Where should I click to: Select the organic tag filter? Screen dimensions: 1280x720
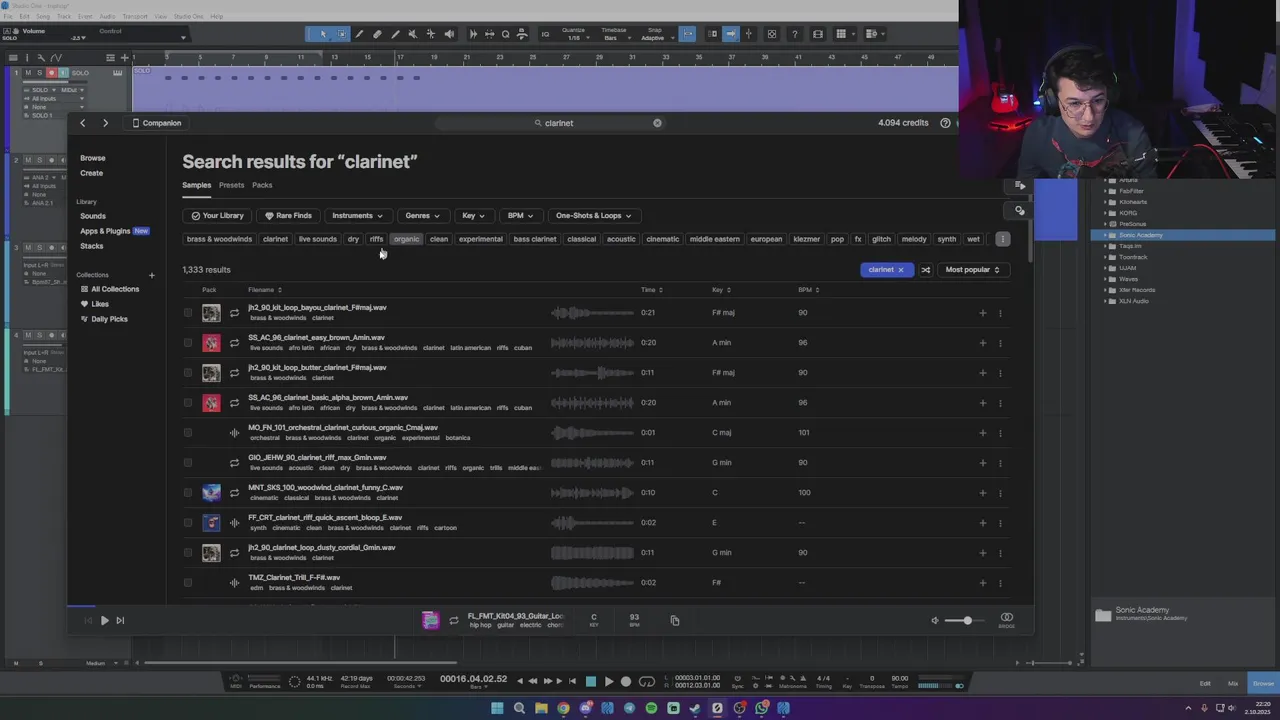[406, 239]
